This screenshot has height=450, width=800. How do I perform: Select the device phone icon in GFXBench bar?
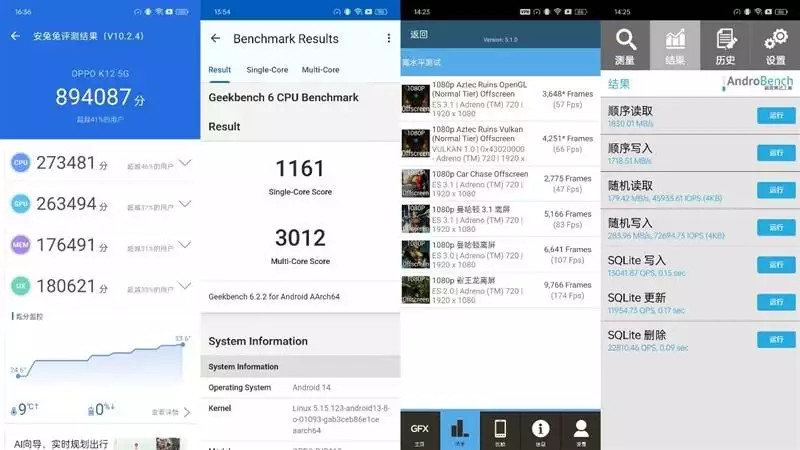click(x=500, y=431)
